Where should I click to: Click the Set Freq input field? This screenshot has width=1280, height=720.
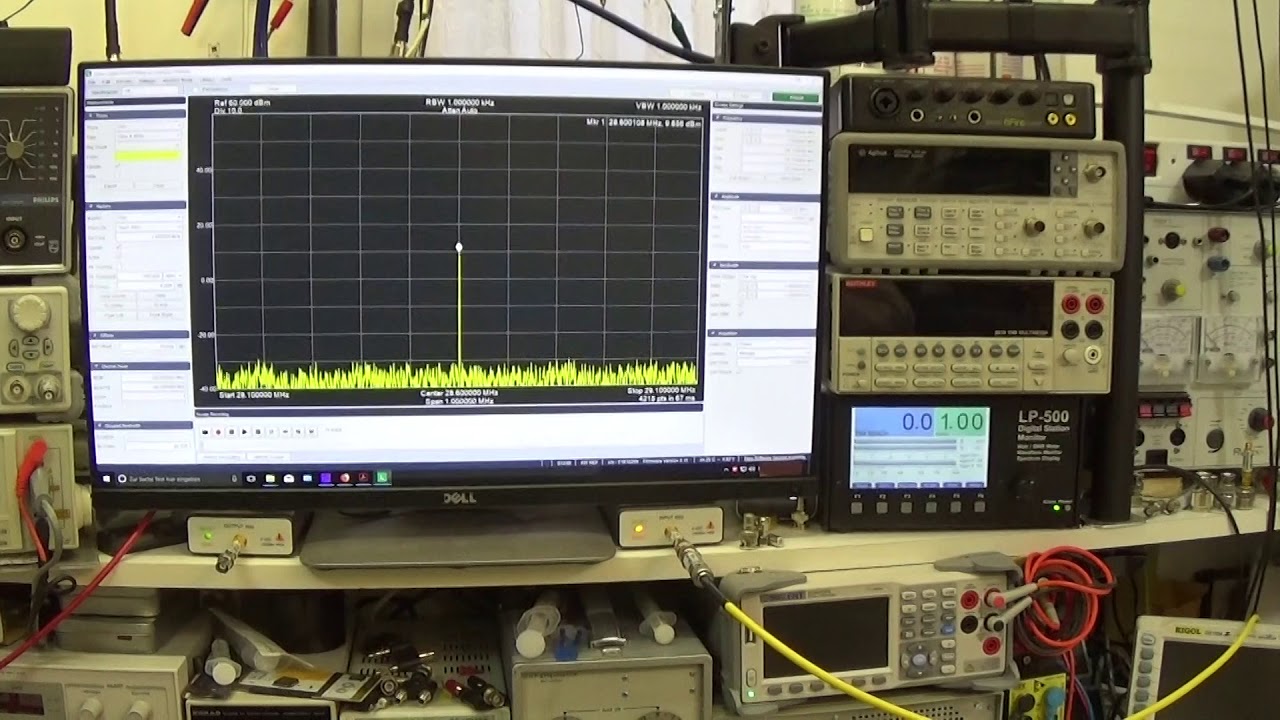pyautogui.click(x=148, y=237)
